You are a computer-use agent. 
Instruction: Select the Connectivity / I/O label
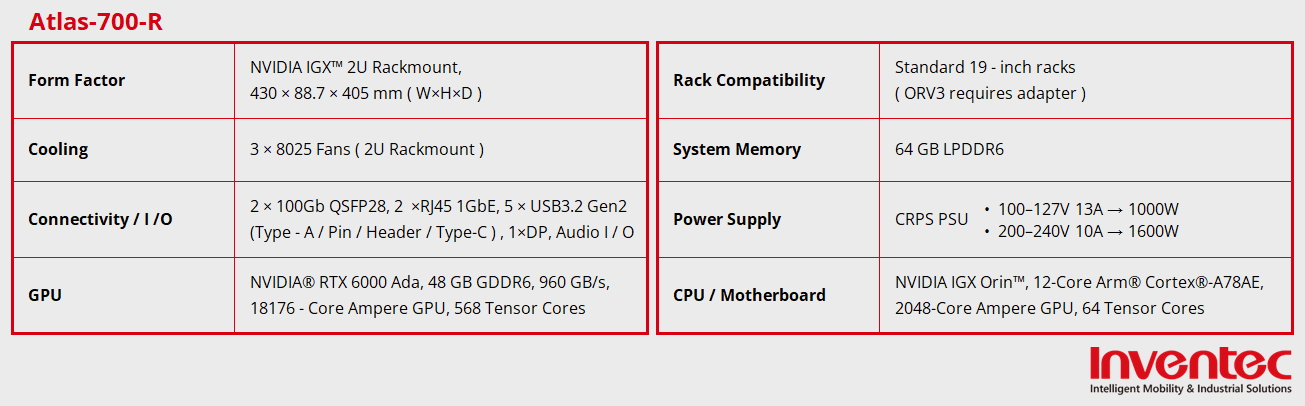pos(100,219)
